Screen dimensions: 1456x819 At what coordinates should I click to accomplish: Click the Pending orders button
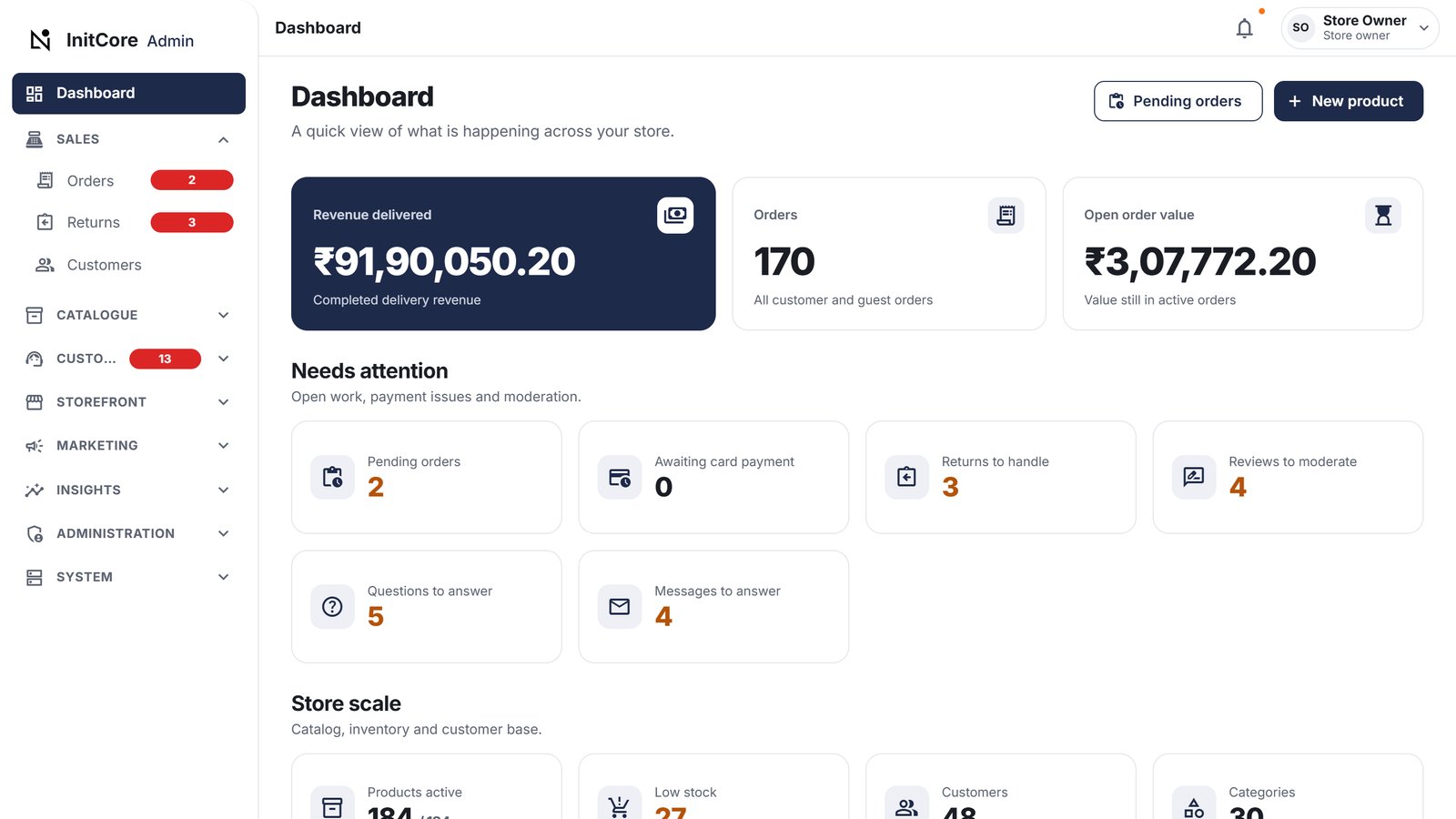pos(1178,101)
